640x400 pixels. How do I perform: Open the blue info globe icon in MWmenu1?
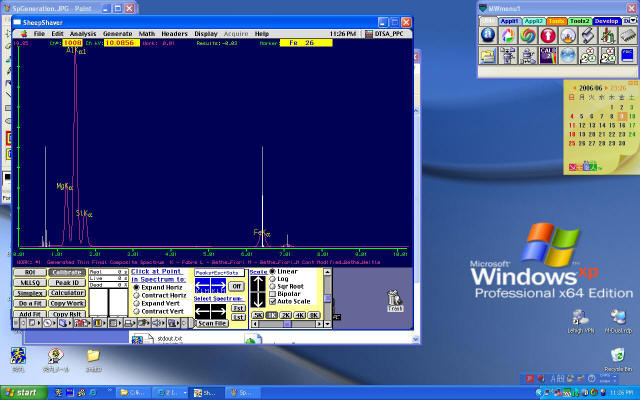pyautogui.click(x=487, y=35)
